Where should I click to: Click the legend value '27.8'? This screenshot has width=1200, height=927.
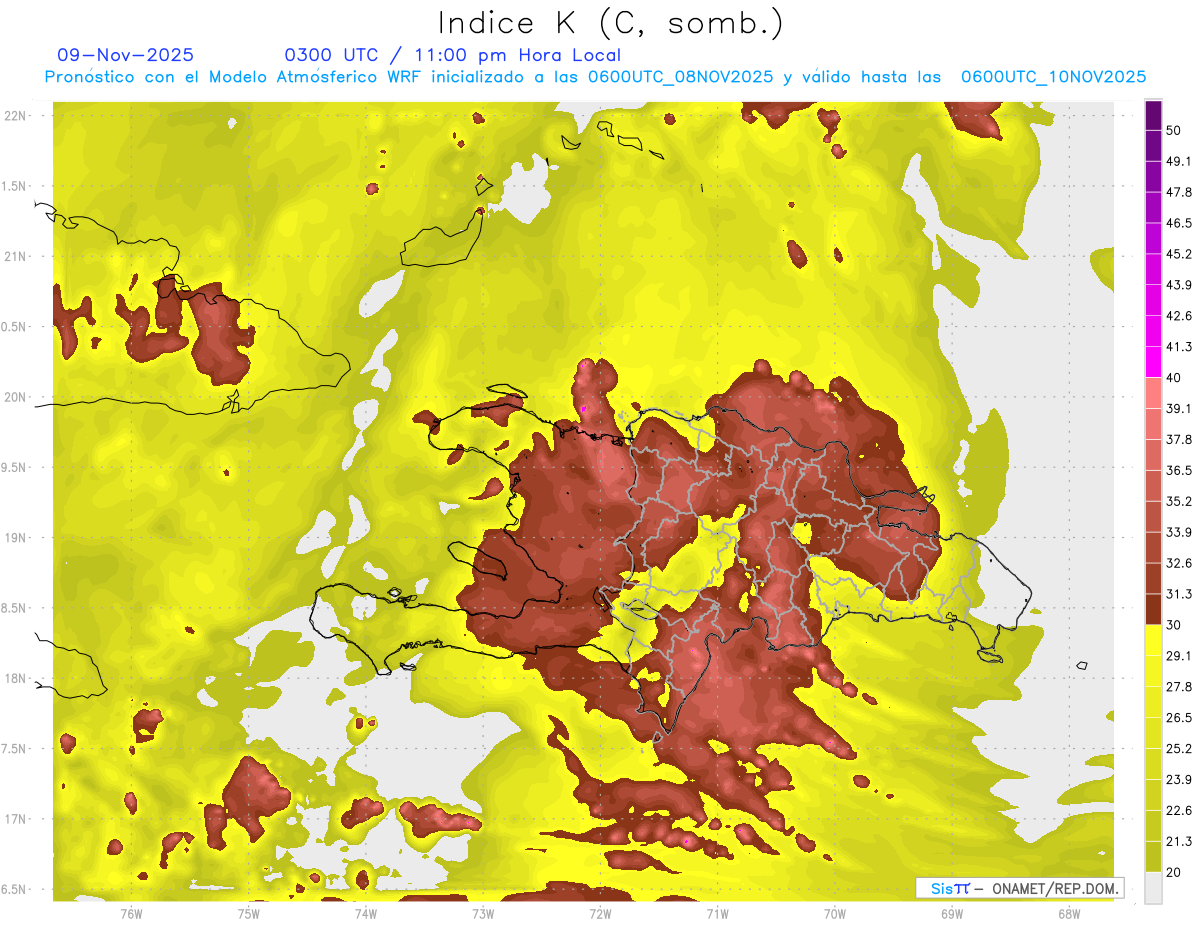tap(1178, 686)
